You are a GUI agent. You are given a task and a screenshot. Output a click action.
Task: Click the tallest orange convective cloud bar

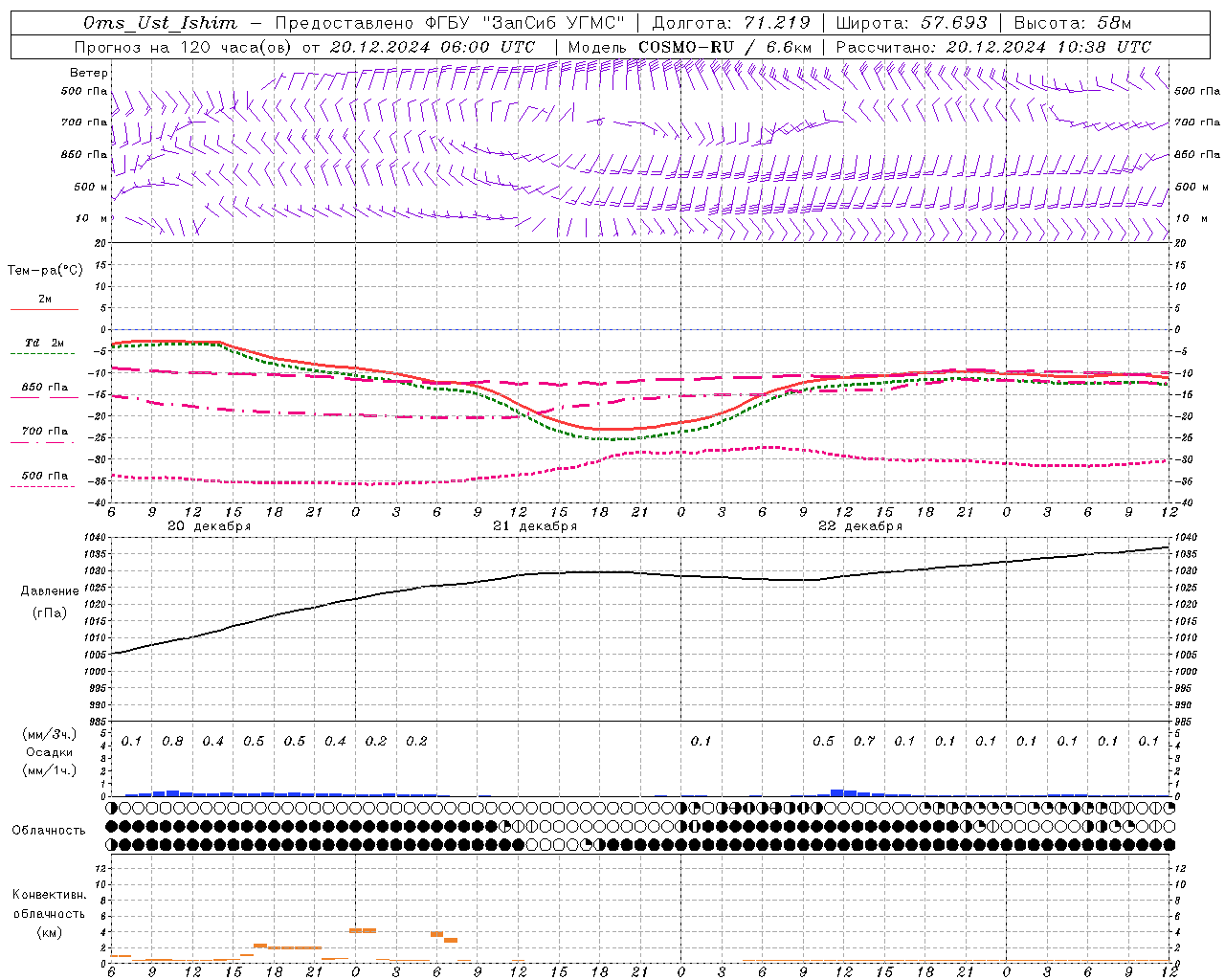pyautogui.click(x=363, y=929)
